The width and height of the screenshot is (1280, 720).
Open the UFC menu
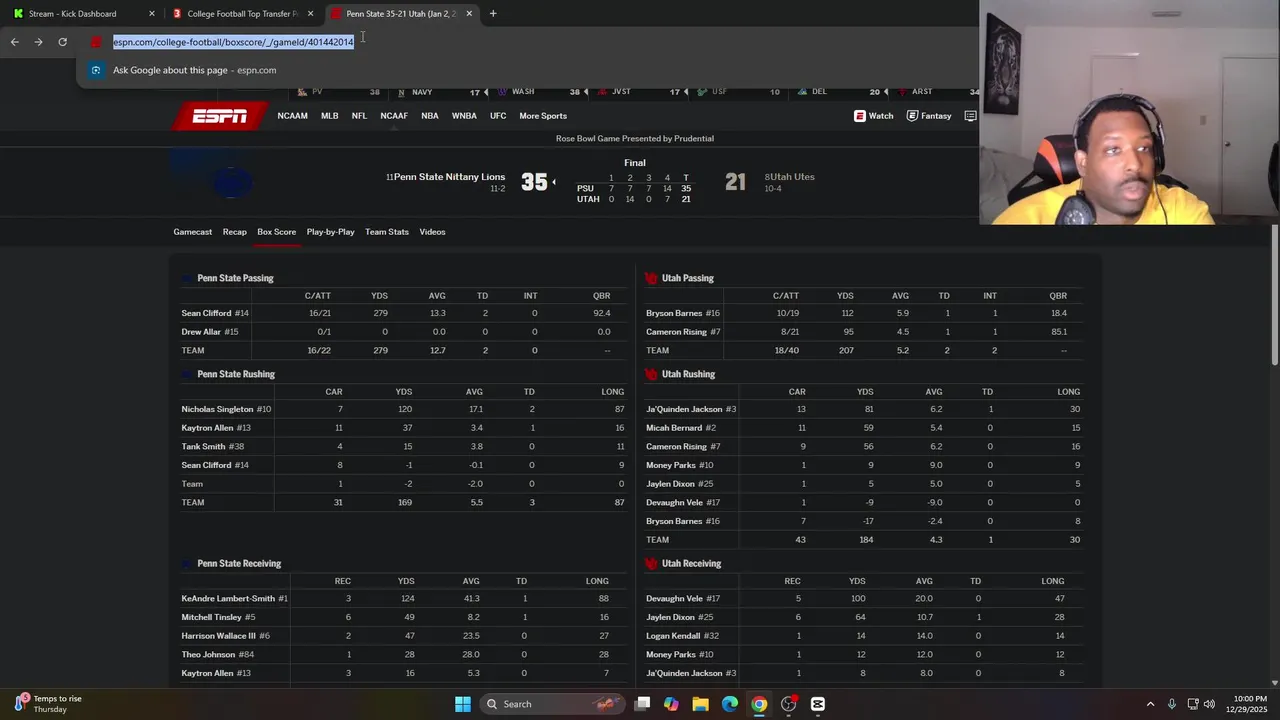[x=498, y=116]
